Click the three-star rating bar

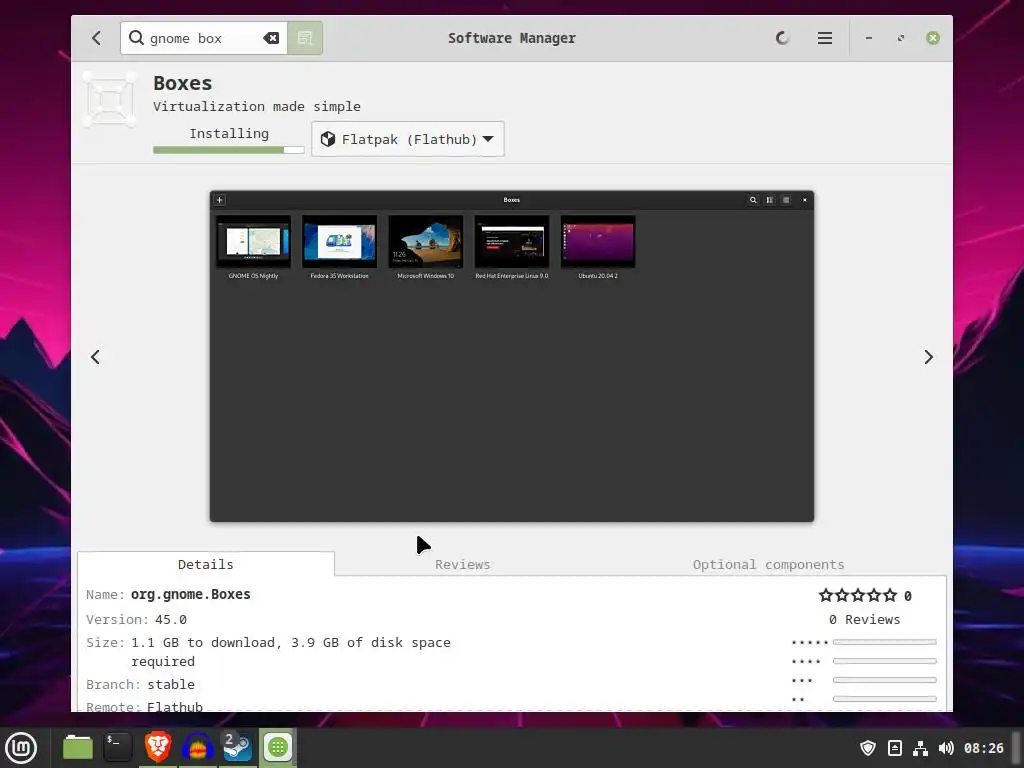tap(884, 680)
